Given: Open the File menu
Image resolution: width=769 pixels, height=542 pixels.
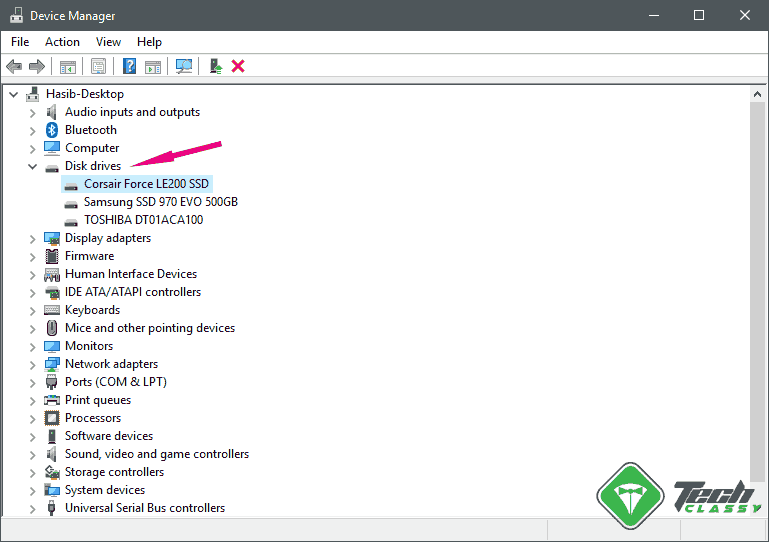Looking at the screenshot, I should coord(20,42).
